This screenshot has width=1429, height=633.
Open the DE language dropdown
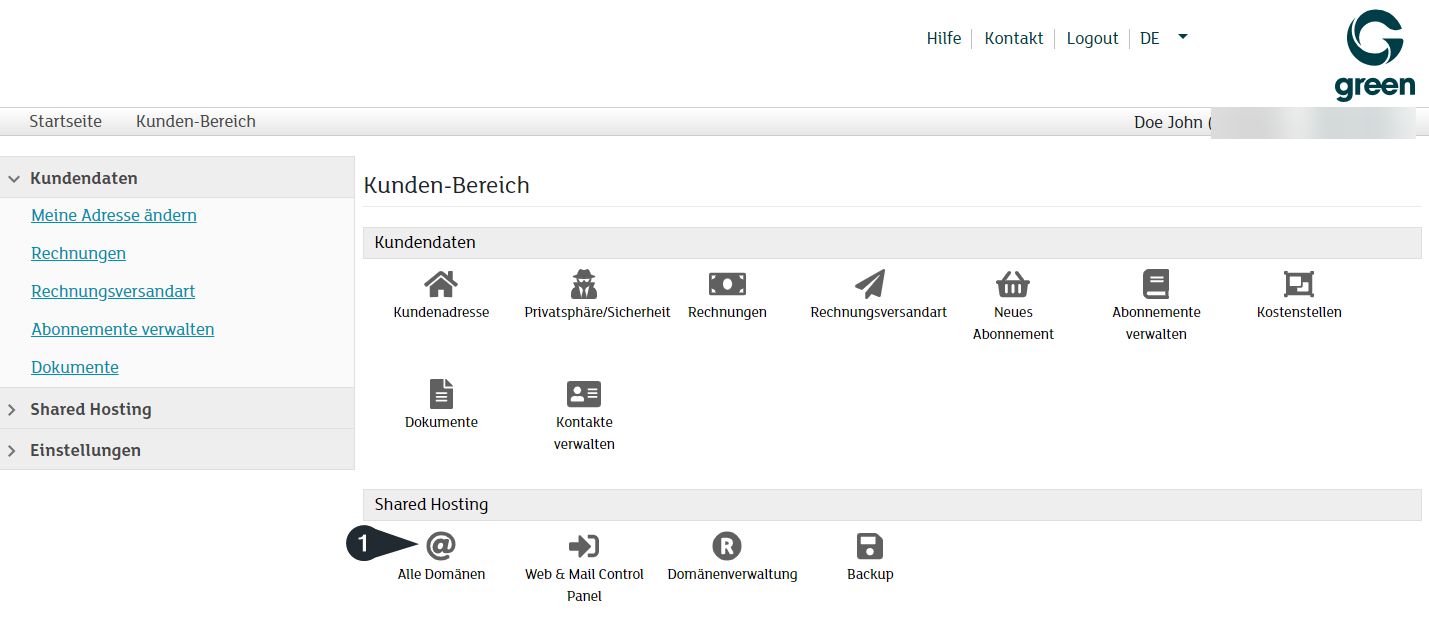(1164, 38)
